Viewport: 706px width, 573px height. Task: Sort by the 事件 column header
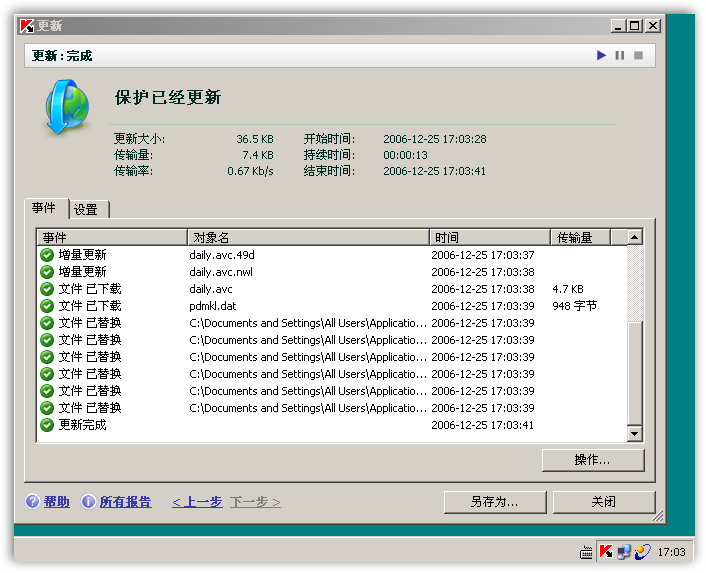[x=112, y=237]
